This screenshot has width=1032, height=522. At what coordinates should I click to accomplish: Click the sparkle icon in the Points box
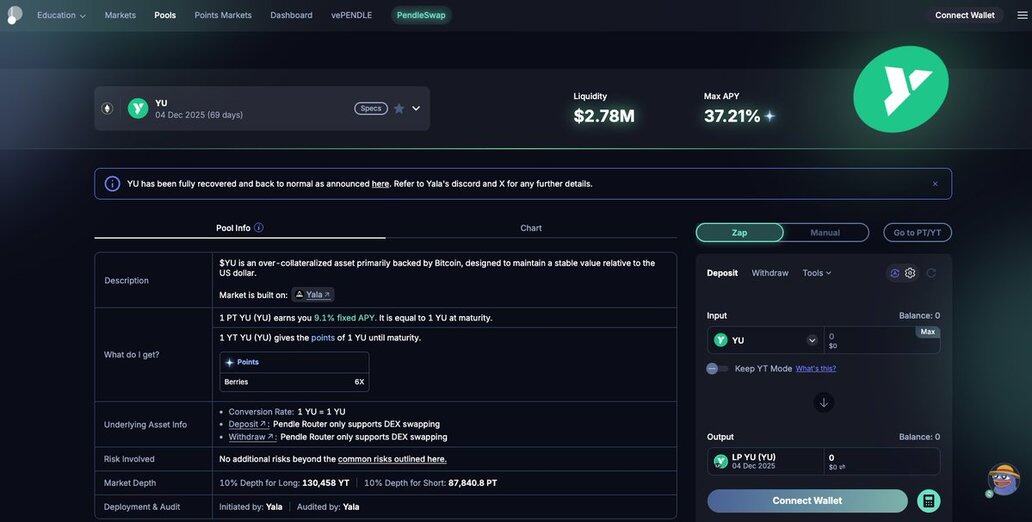tap(229, 363)
